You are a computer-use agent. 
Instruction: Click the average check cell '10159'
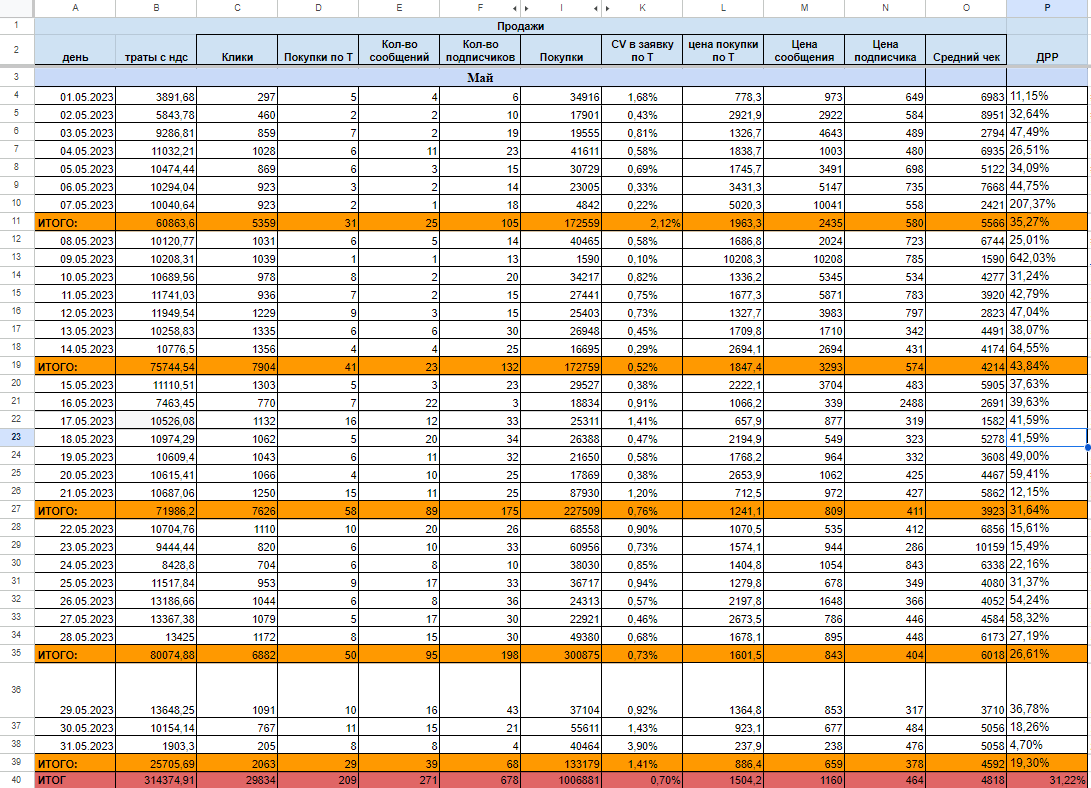click(x=966, y=547)
